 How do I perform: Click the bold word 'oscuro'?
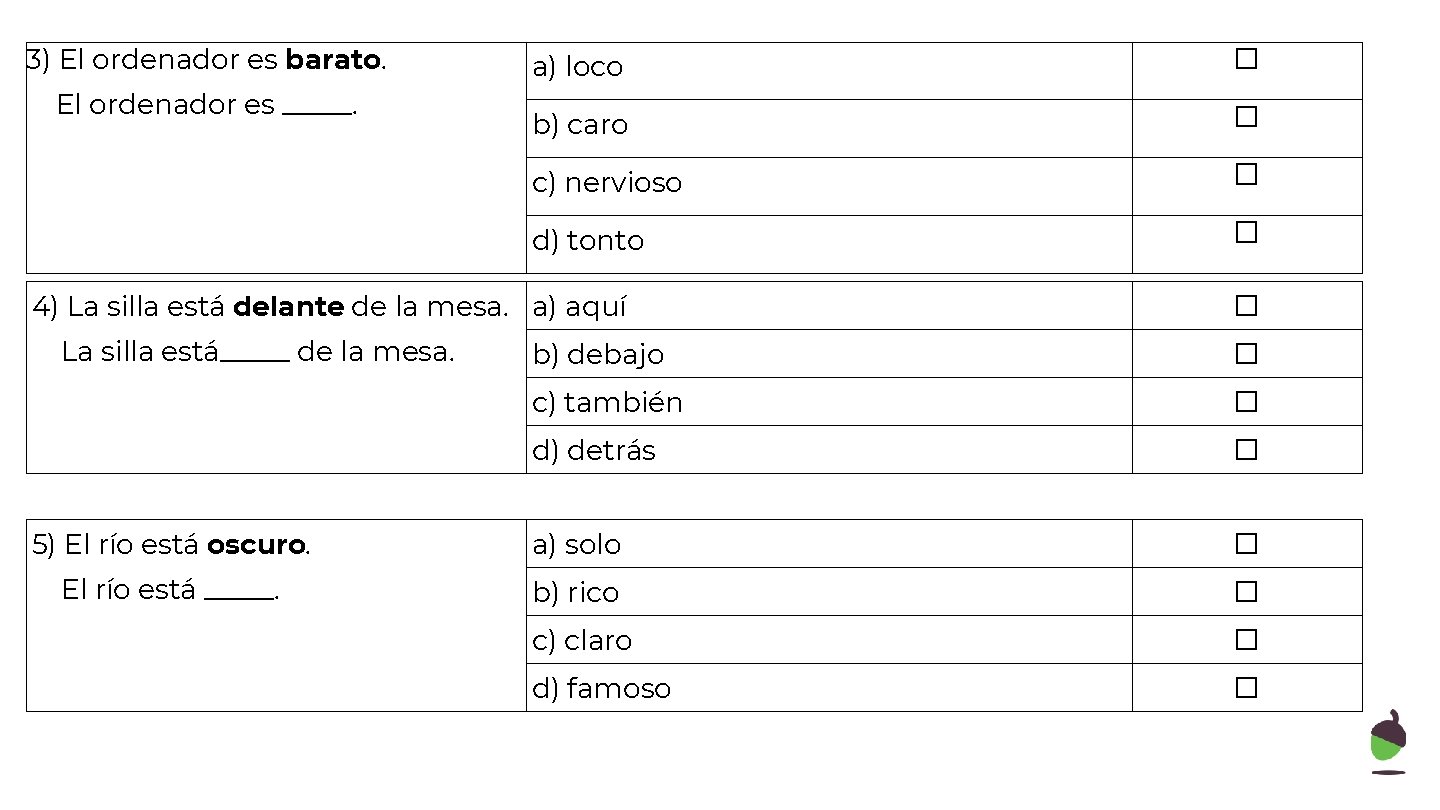[x=255, y=545]
